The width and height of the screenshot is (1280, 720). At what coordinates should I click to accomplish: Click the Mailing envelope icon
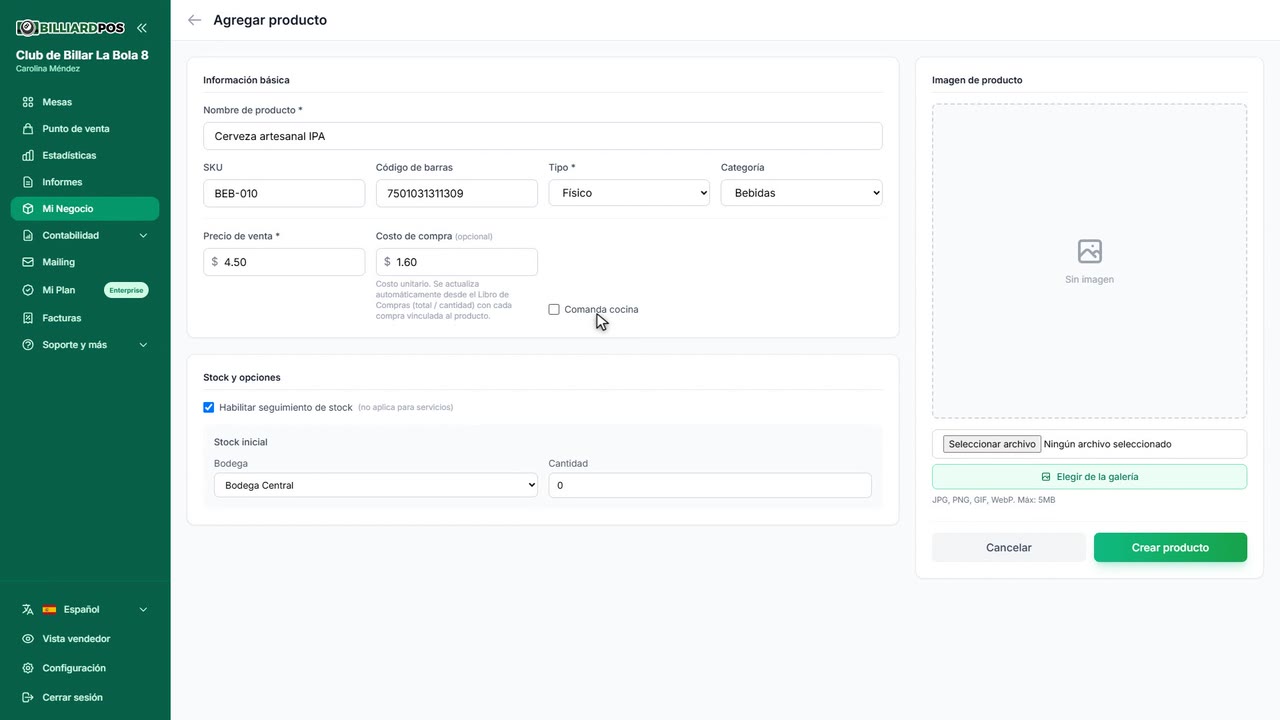[x=28, y=262]
